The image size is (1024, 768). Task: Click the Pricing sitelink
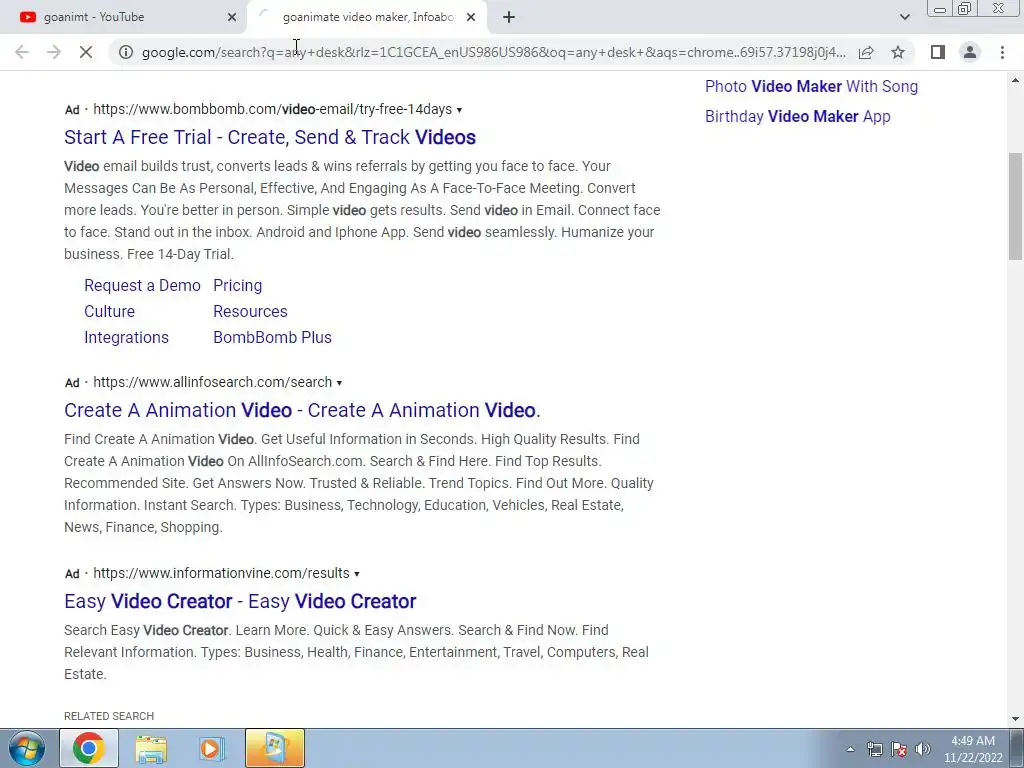[238, 285]
